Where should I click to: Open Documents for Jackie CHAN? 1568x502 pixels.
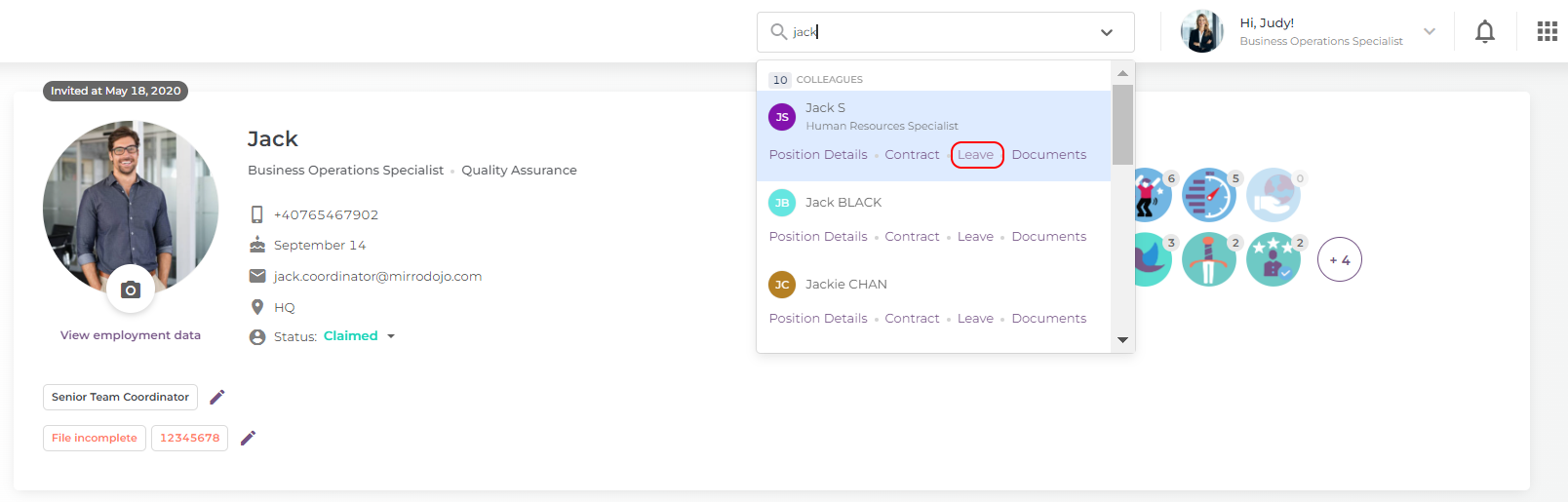(x=1049, y=319)
